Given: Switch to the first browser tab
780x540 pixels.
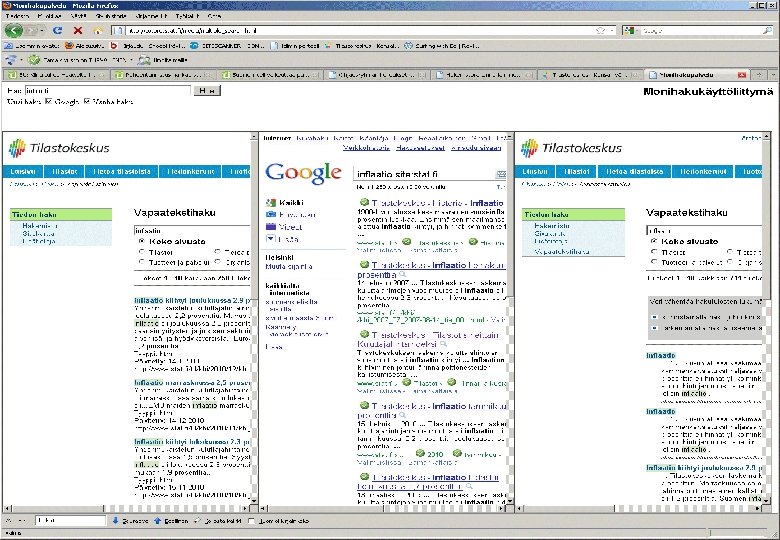Looking at the screenshot, I should click(55, 75).
